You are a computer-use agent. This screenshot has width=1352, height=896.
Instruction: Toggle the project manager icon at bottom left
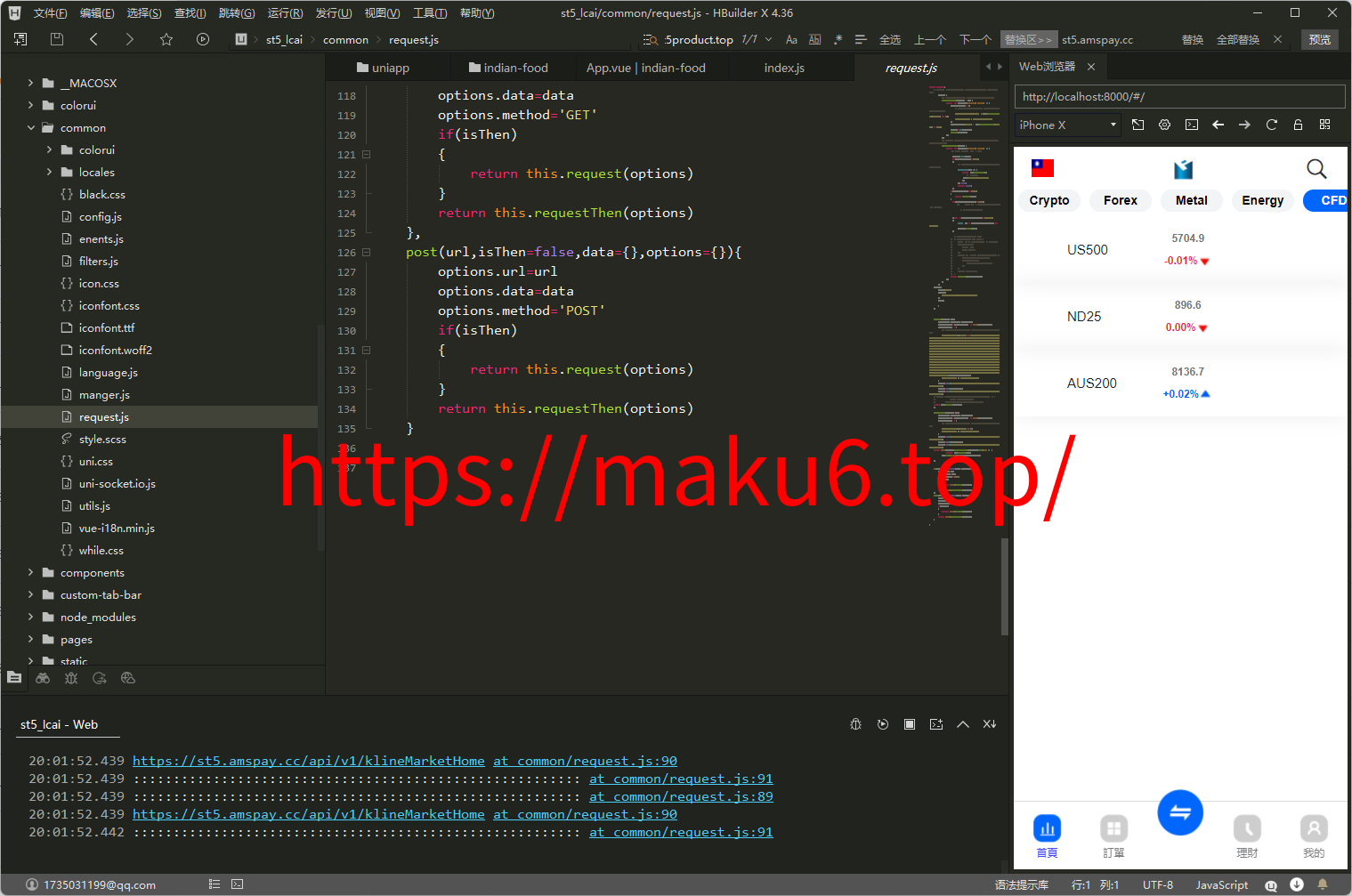14,677
